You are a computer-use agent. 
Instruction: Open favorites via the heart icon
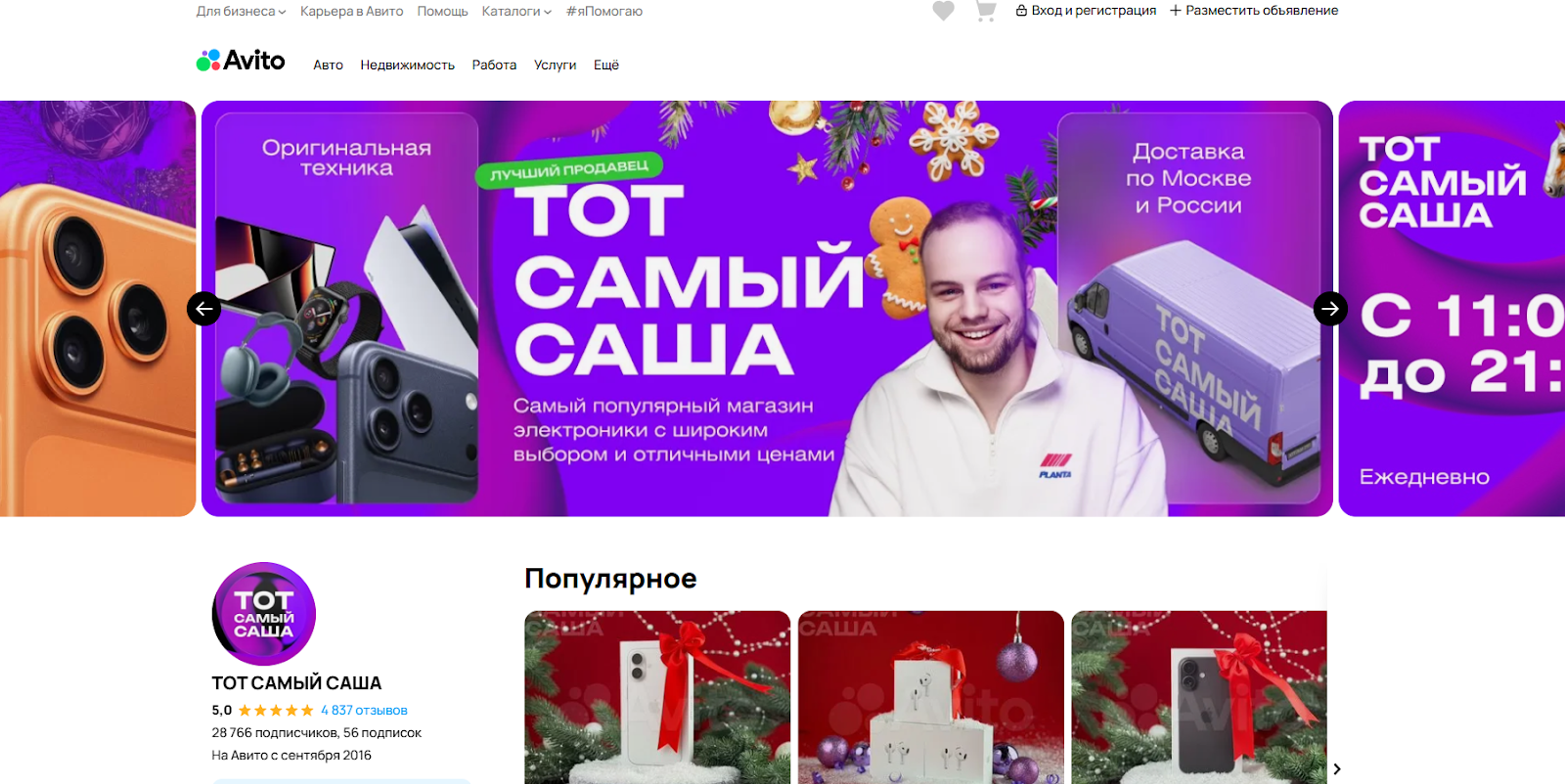coord(943,11)
